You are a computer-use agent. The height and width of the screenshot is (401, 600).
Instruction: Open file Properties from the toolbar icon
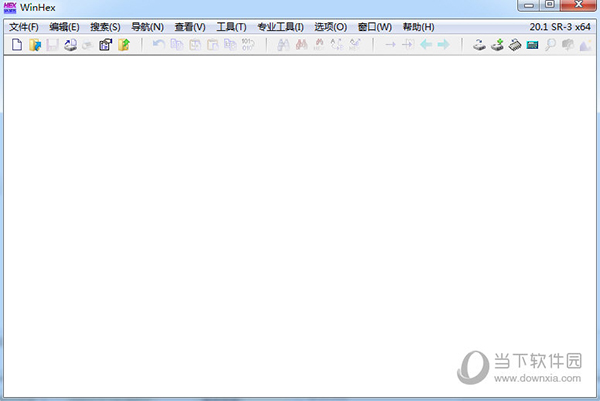pyautogui.click(x=106, y=45)
